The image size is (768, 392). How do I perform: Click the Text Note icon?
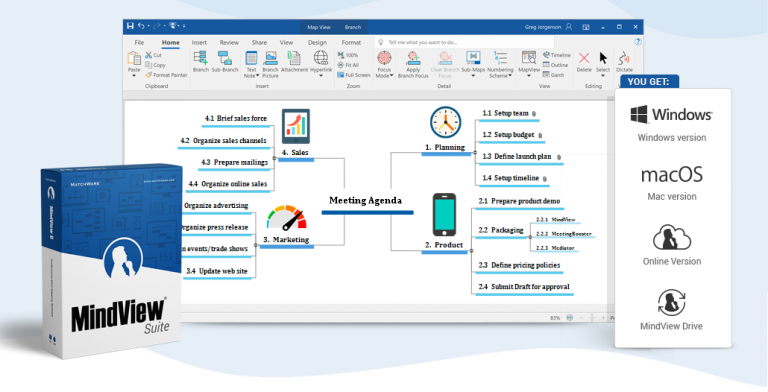(x=251, y=58)
